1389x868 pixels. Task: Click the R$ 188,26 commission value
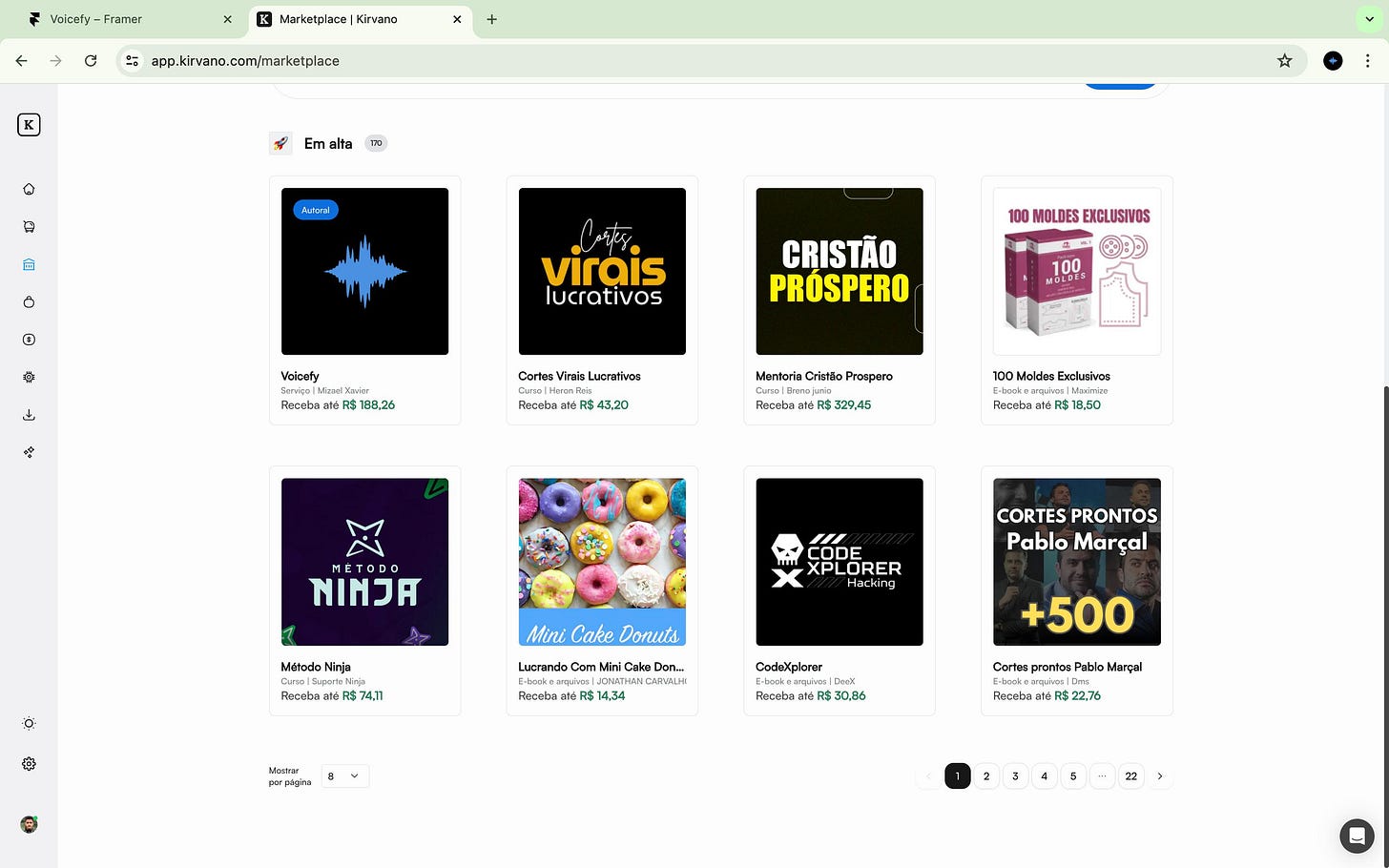pyautogui.click(x=368, y=405)
